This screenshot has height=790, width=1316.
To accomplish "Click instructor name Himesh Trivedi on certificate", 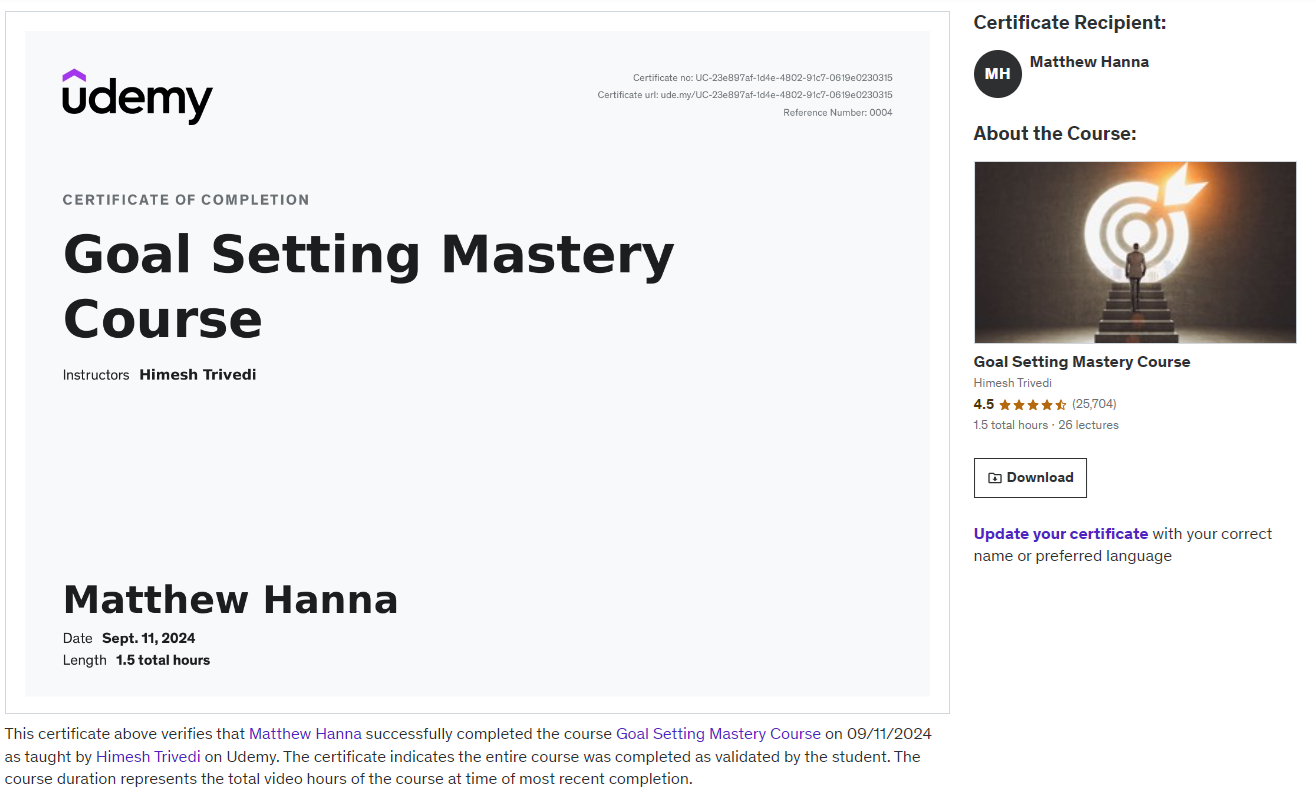I will [x=198, y=375].
